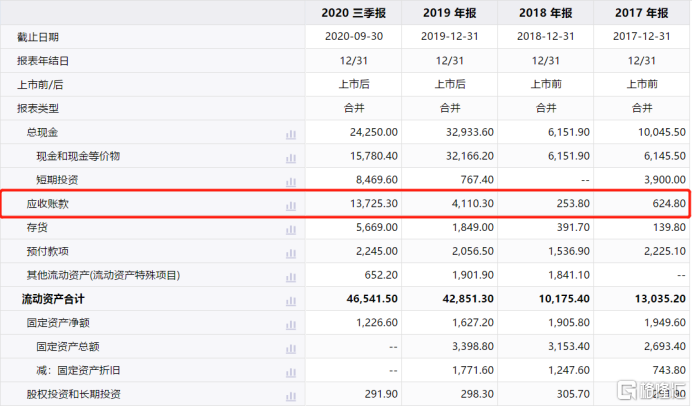Click the 应收账款 row label
Image resolution: width=692 pixels, height=407 pixels.
[46, 204]
